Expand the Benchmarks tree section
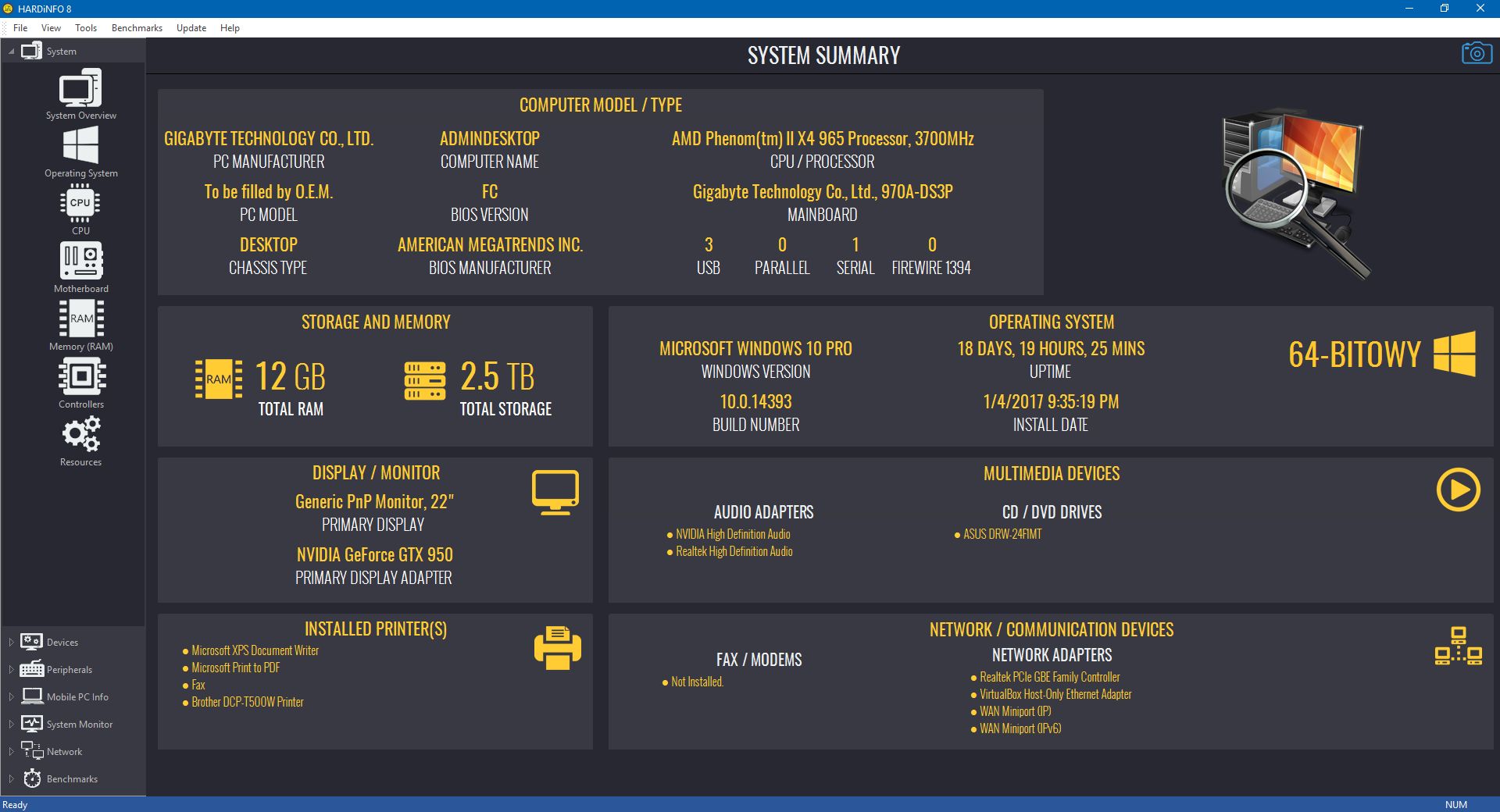Viewport: 1500px width, 812px height. (11, 778)
